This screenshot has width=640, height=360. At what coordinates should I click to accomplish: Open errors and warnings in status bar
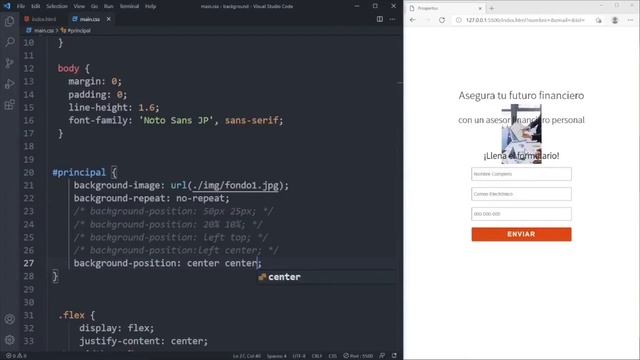click(x=16, y=356)
